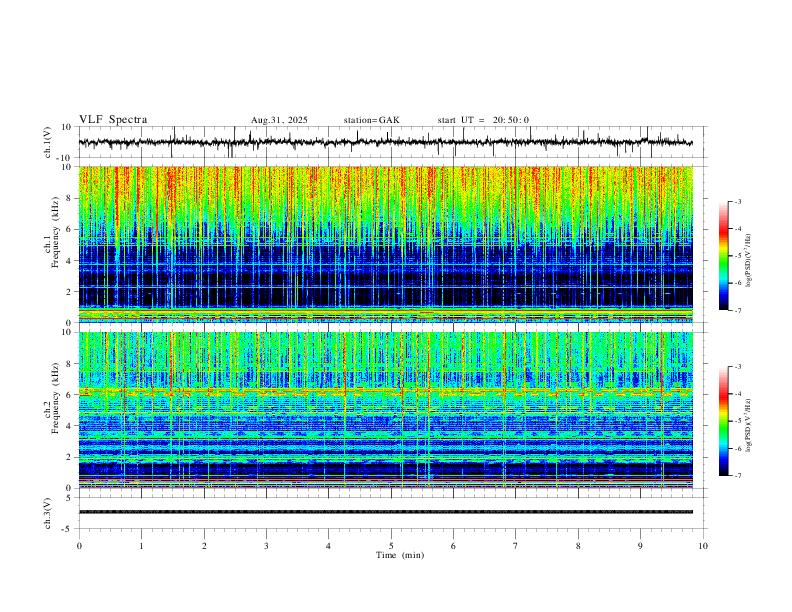This screenshot has height=612, width=792.
Task: Click the 'ch.1(V)' waveform axis label
Action: [48, 142]
